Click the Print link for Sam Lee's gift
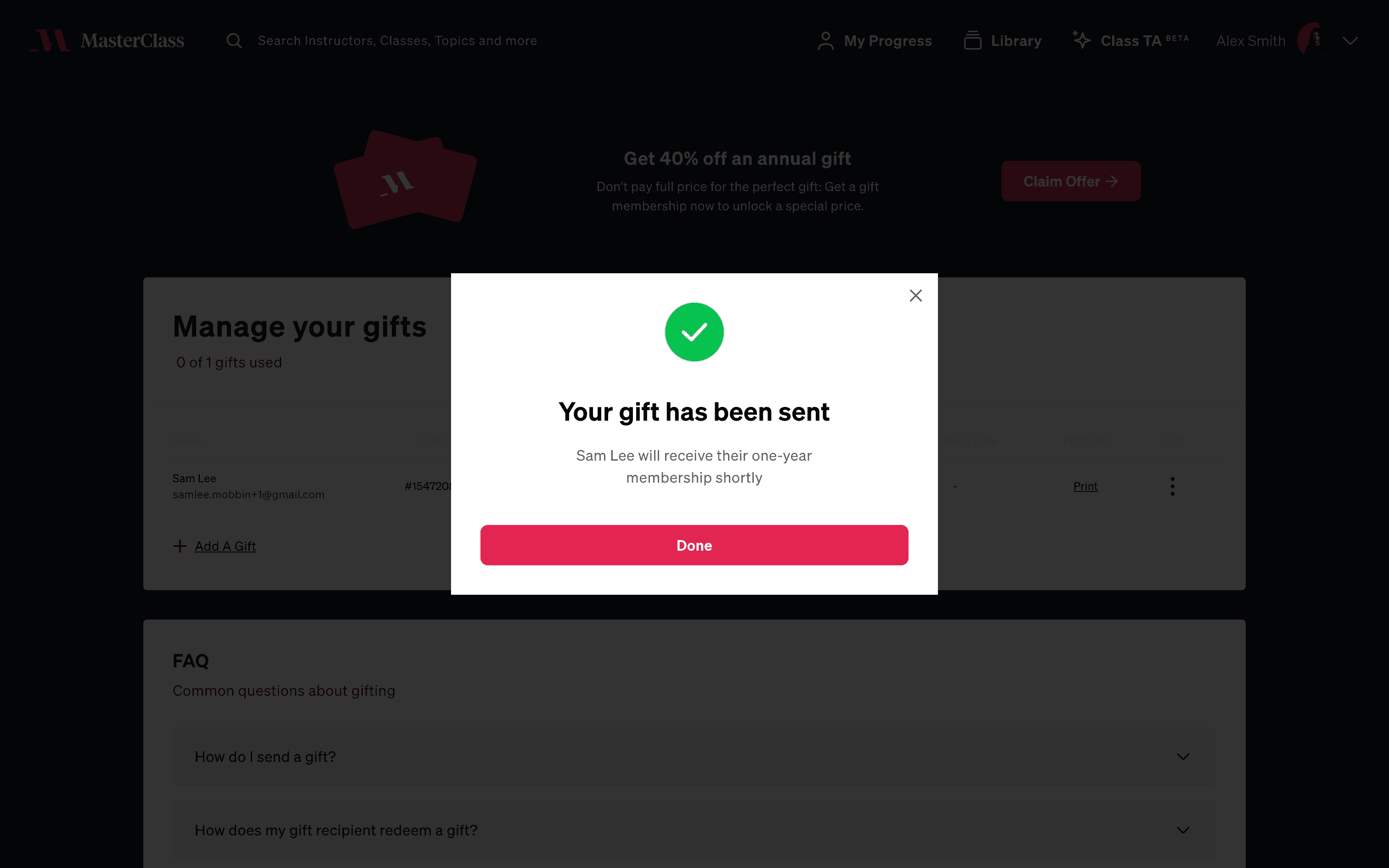The image size is (1389, 868). [x=1085, y=486]
